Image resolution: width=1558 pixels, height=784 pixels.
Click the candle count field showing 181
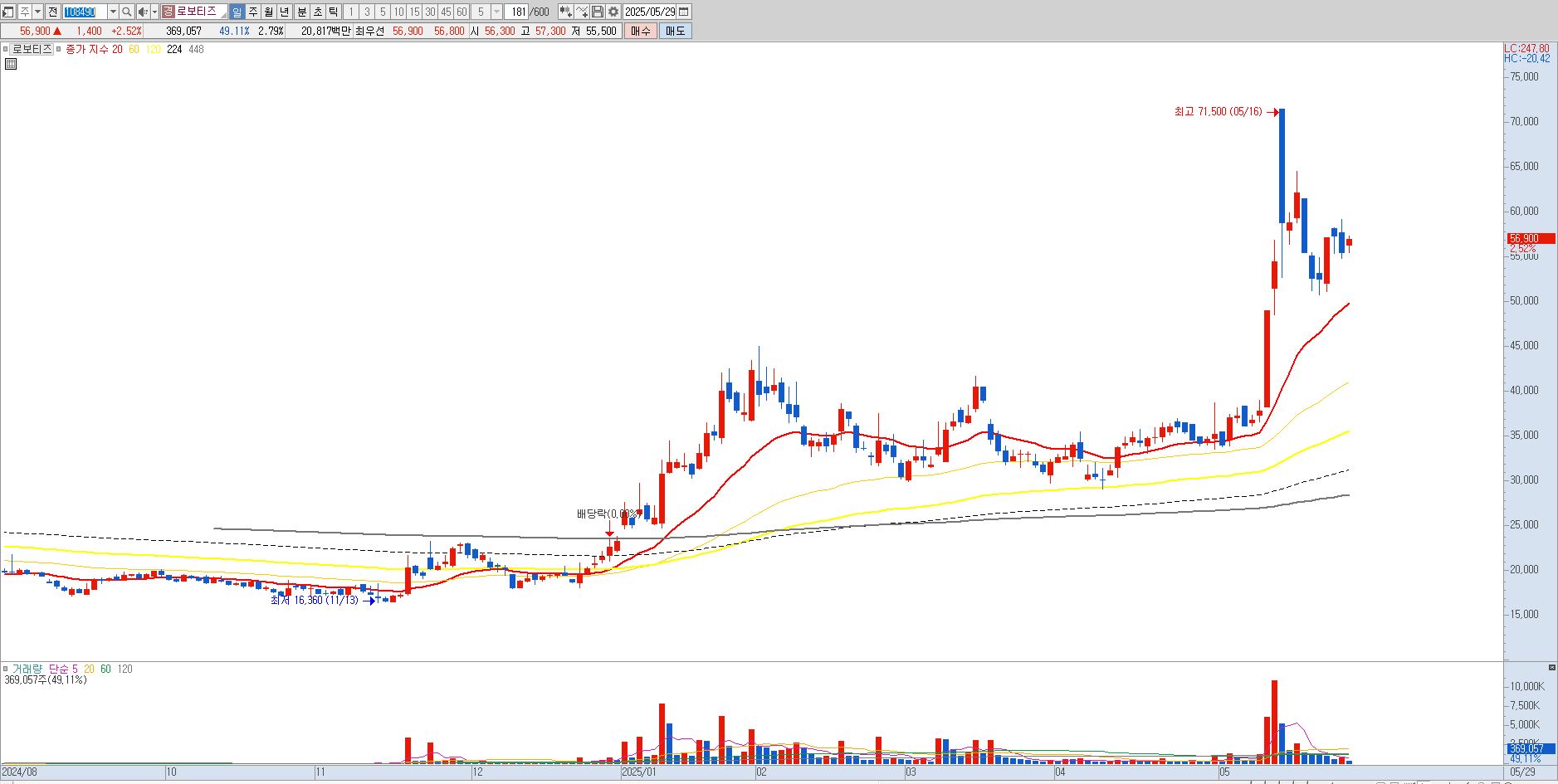(517, 12)
